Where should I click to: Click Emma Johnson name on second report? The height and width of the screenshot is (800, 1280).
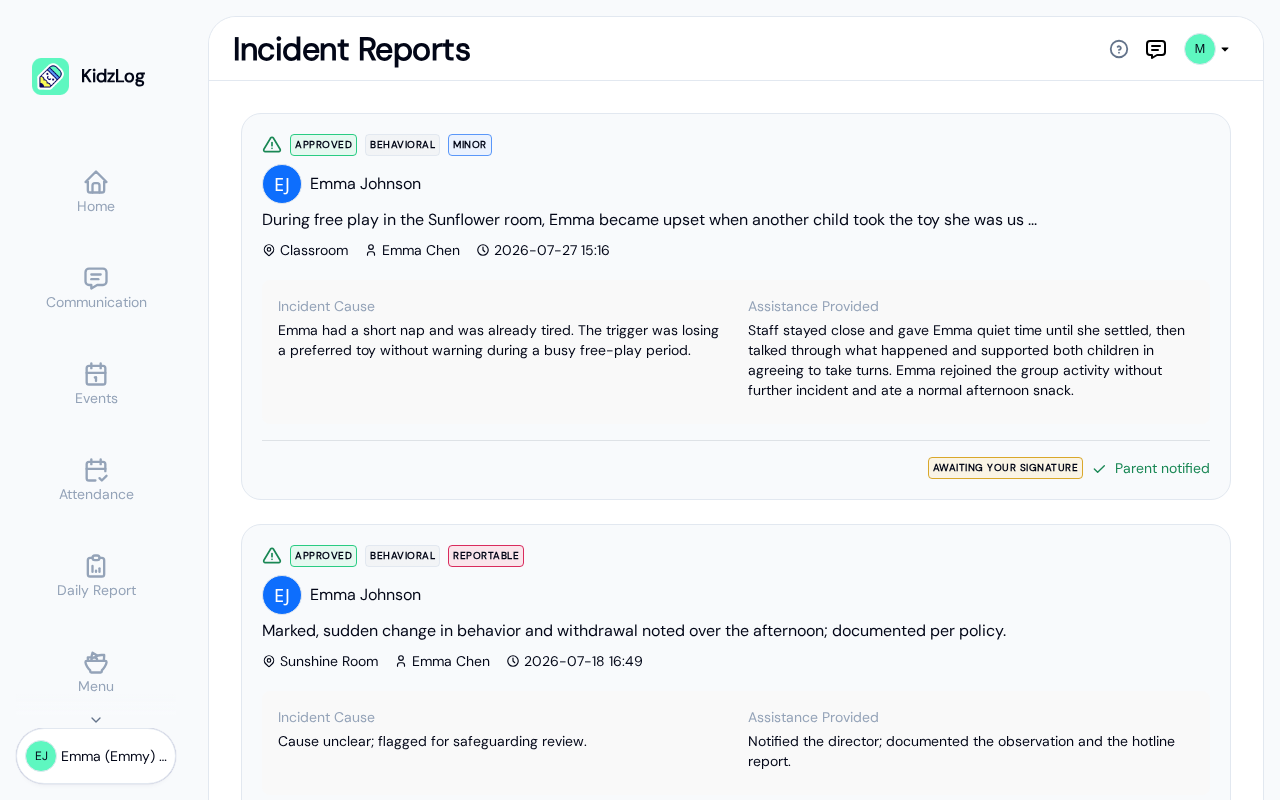[x=365, y=595]
